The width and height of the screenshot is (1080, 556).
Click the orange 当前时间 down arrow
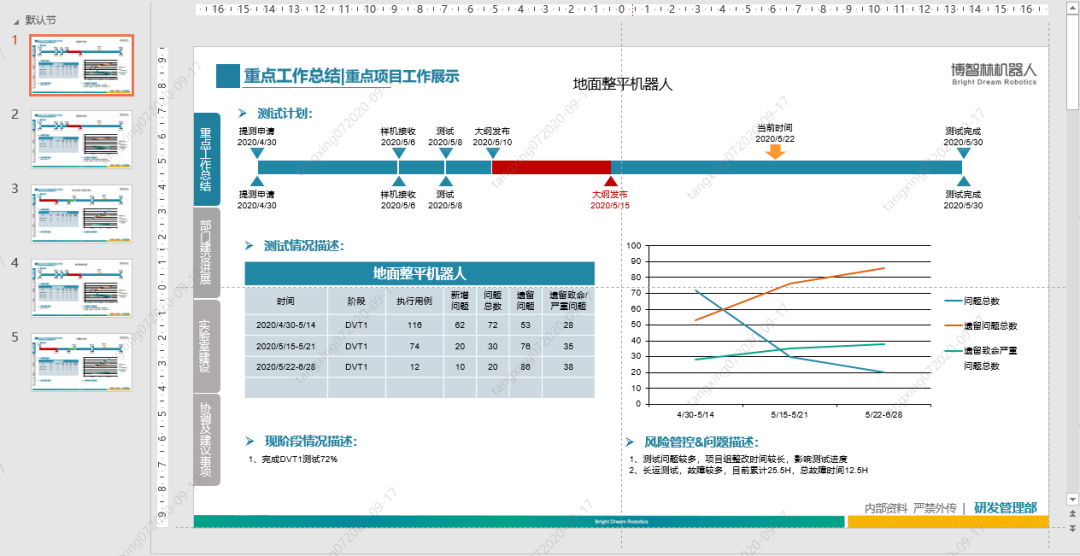(x=776, y=152)
